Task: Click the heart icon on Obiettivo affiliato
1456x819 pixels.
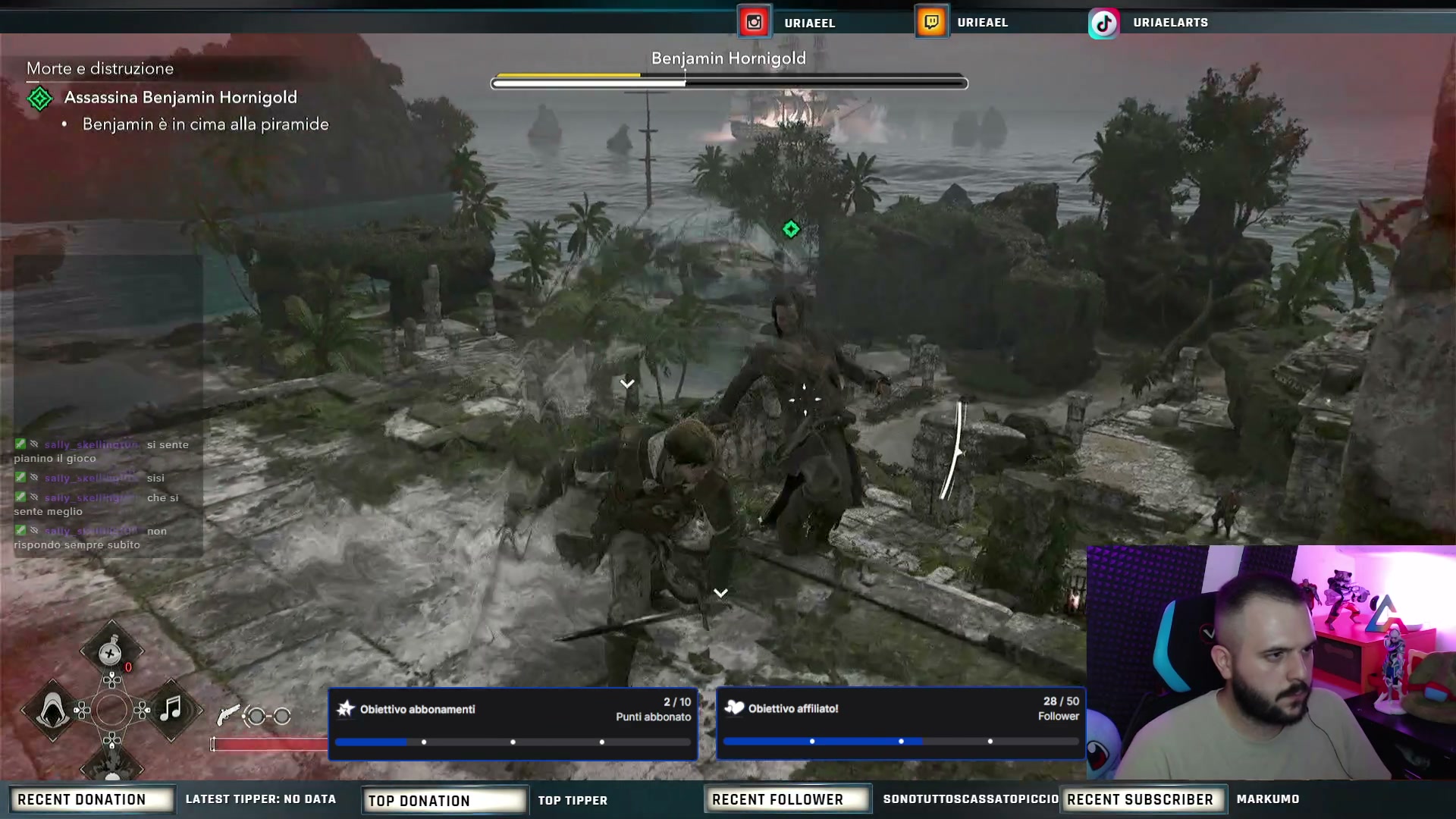Action: [x=734, y=708]
